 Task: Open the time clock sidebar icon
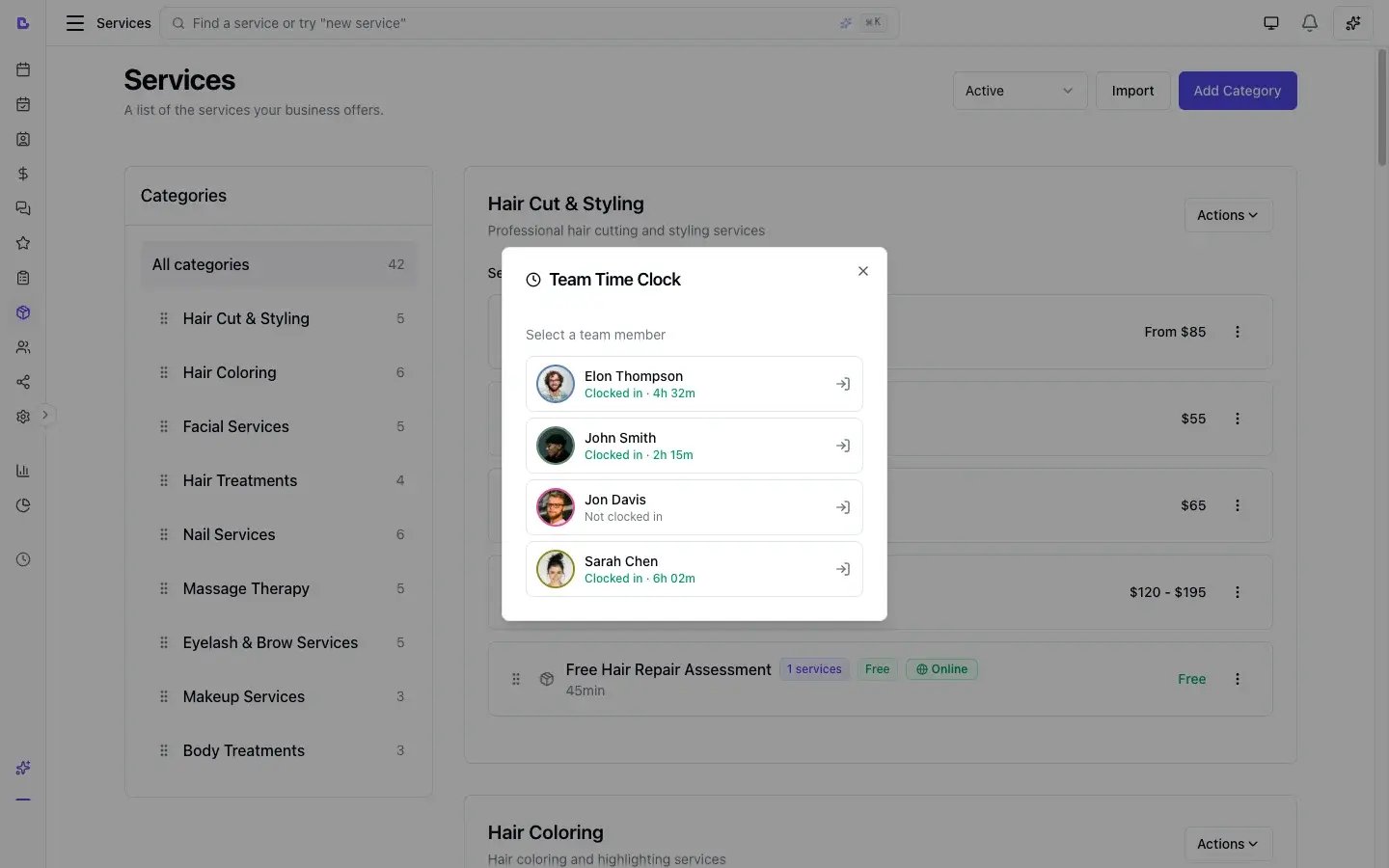pyautogui.click(x=23, y=559)
